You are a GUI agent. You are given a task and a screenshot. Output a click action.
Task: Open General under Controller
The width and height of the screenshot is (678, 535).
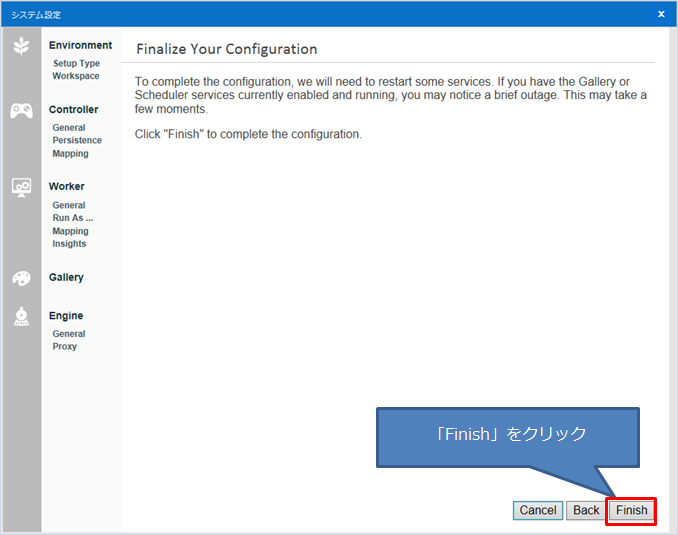pyautogui.click(x=69, y=128)
